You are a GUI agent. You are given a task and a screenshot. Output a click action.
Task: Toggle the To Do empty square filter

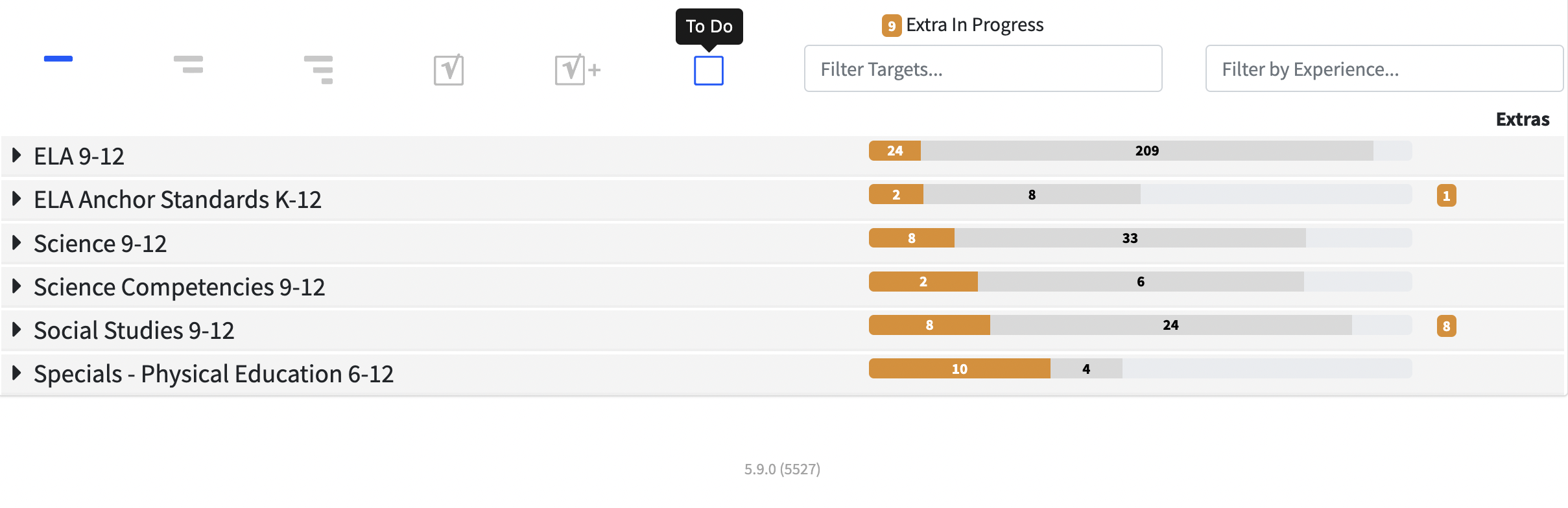[x=709, y=71]
